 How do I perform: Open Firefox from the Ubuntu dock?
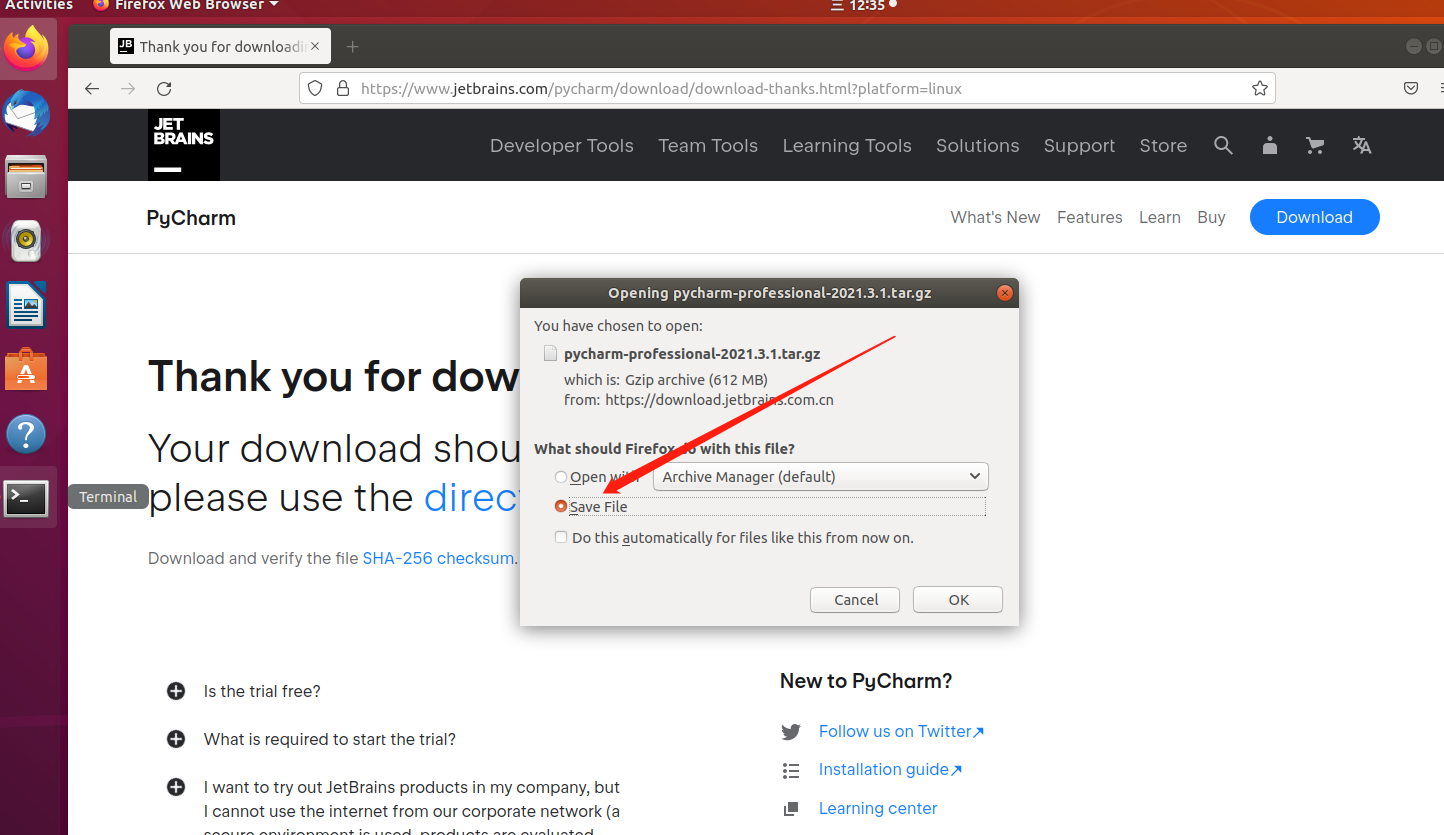tap(27, 47)
